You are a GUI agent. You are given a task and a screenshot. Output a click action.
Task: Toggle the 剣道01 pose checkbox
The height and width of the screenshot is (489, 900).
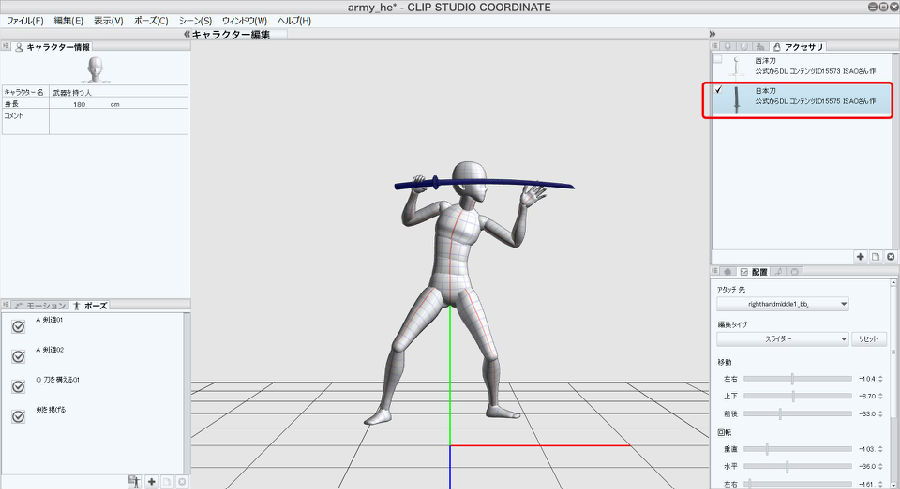(x=18, y=327)
